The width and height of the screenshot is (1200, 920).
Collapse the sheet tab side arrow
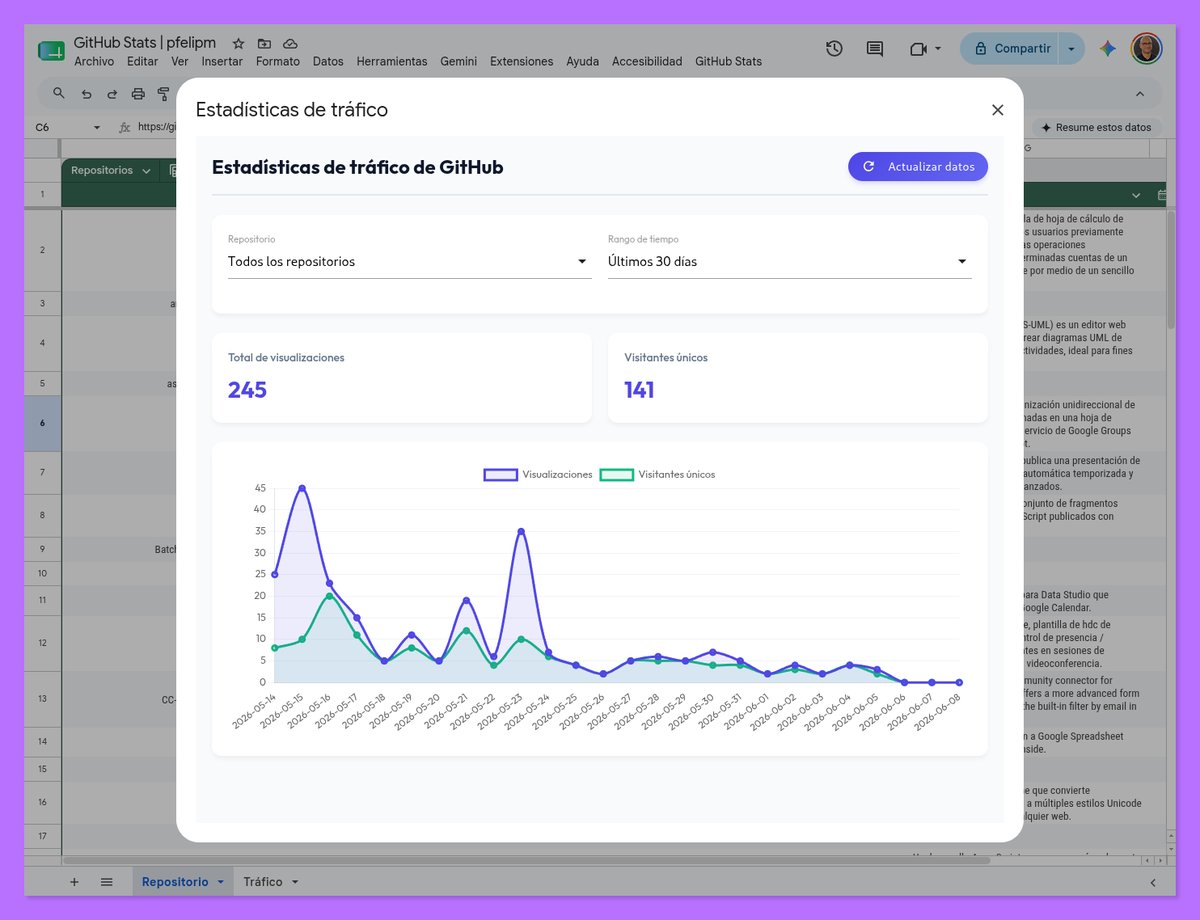1152,882
